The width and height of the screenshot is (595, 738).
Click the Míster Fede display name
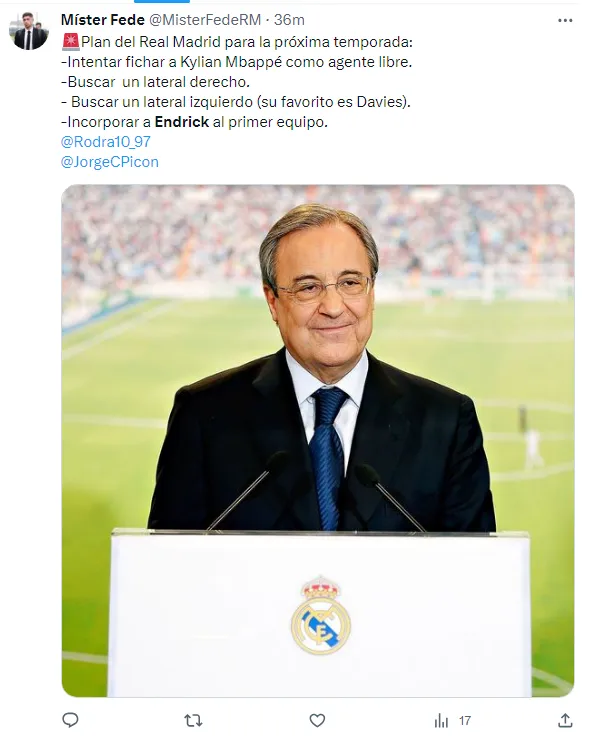(103, 20)
